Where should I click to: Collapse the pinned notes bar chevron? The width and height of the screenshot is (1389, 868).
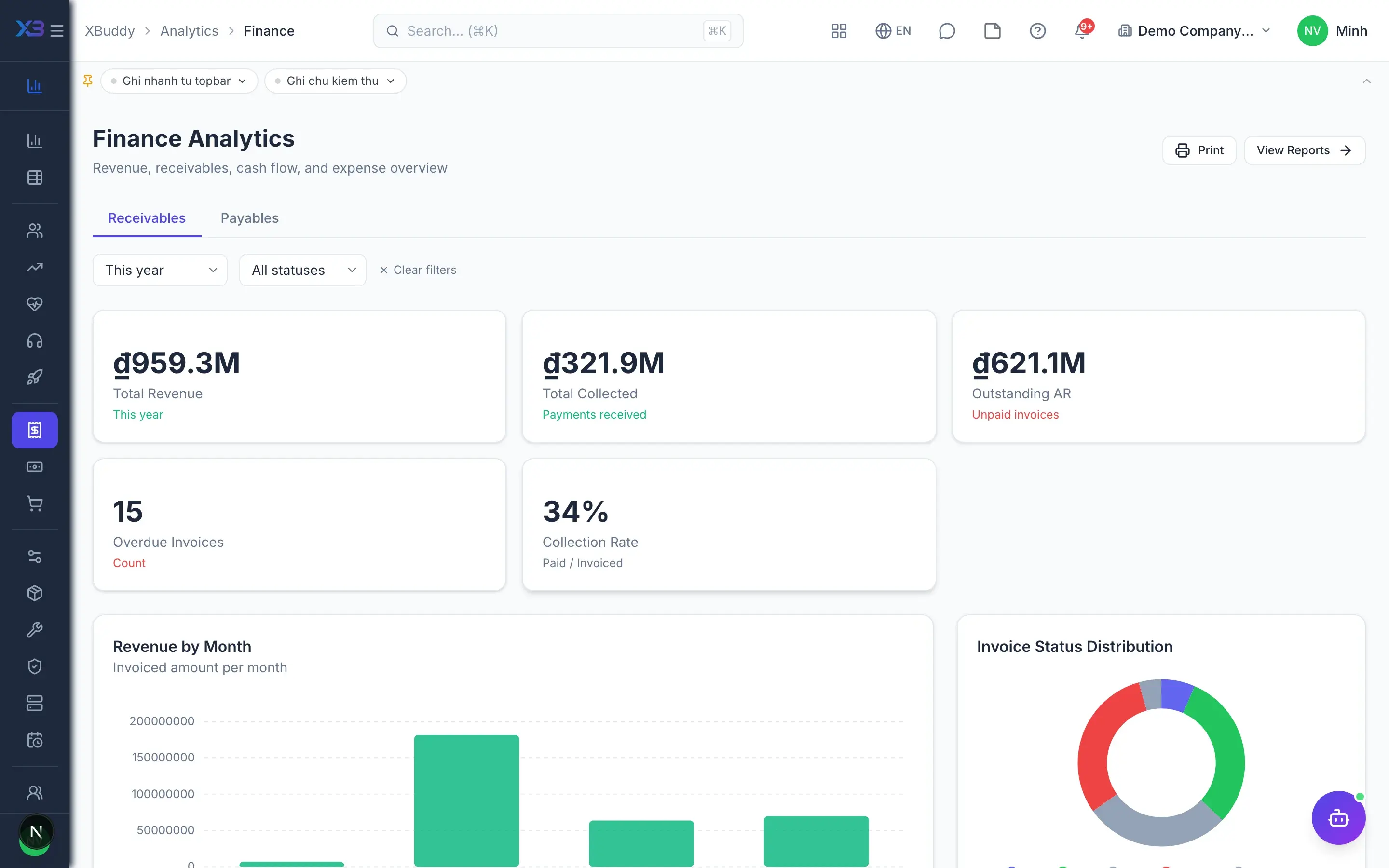(1366, 81)
